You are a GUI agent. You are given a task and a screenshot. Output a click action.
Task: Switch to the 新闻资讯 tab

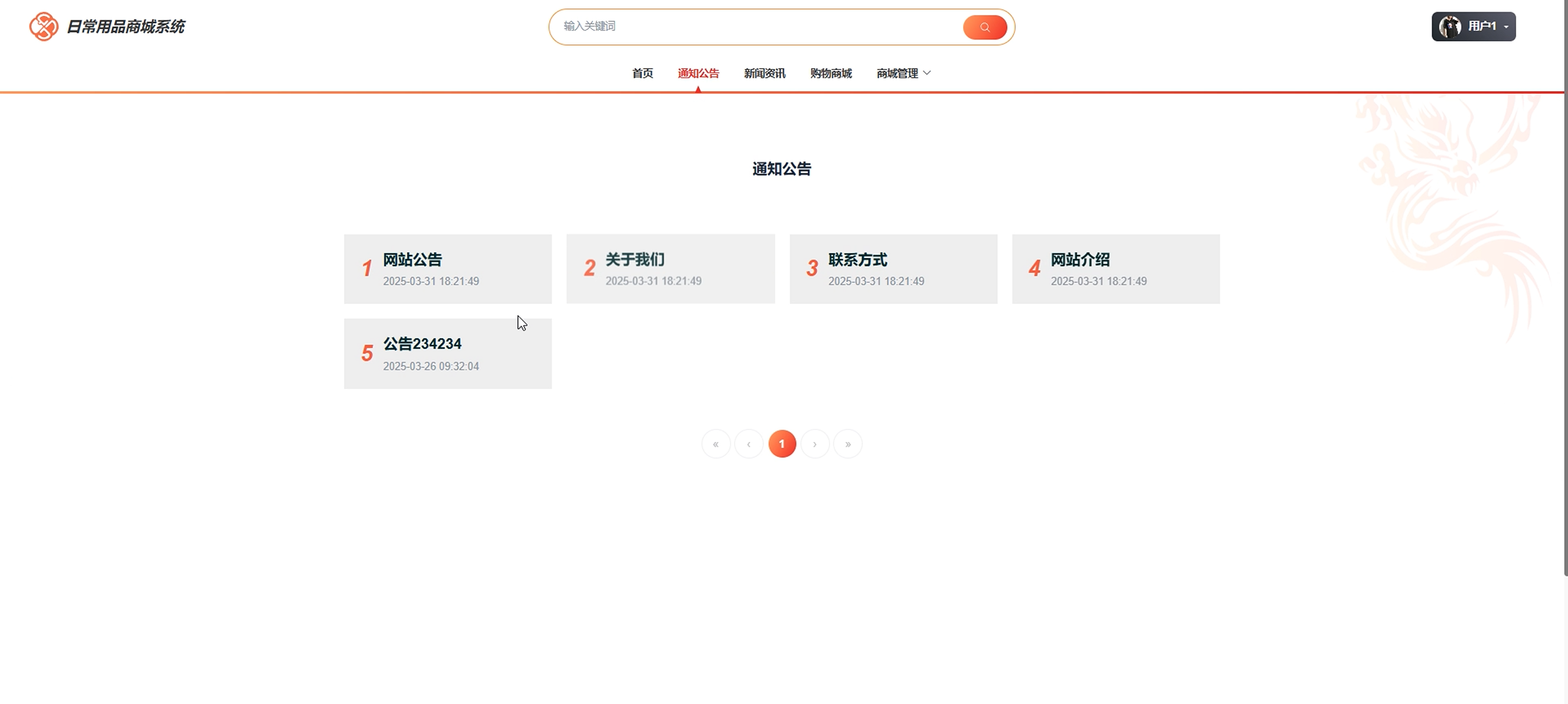pos(765,73)
